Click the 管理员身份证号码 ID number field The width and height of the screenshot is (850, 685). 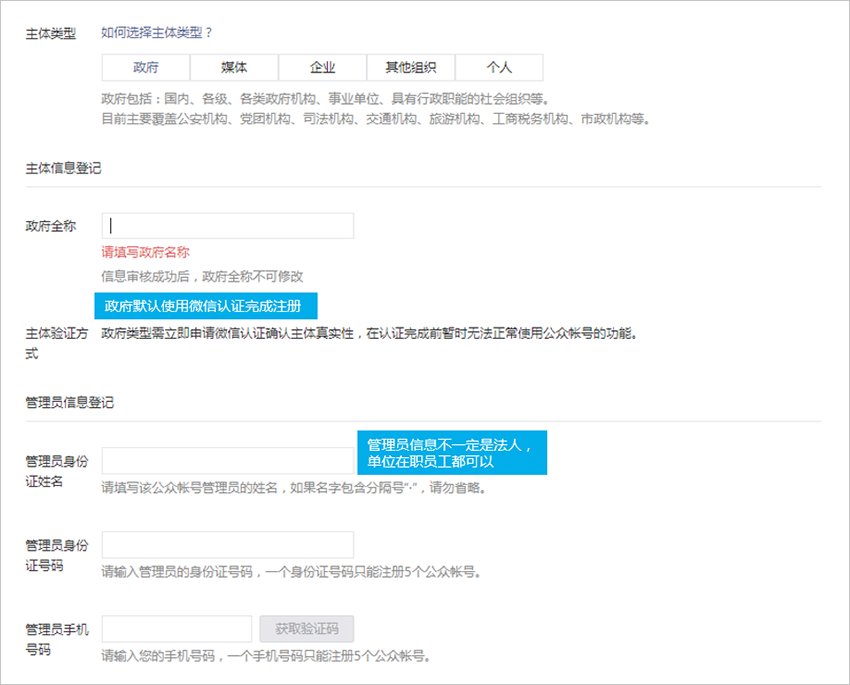[x=225, y=543]
